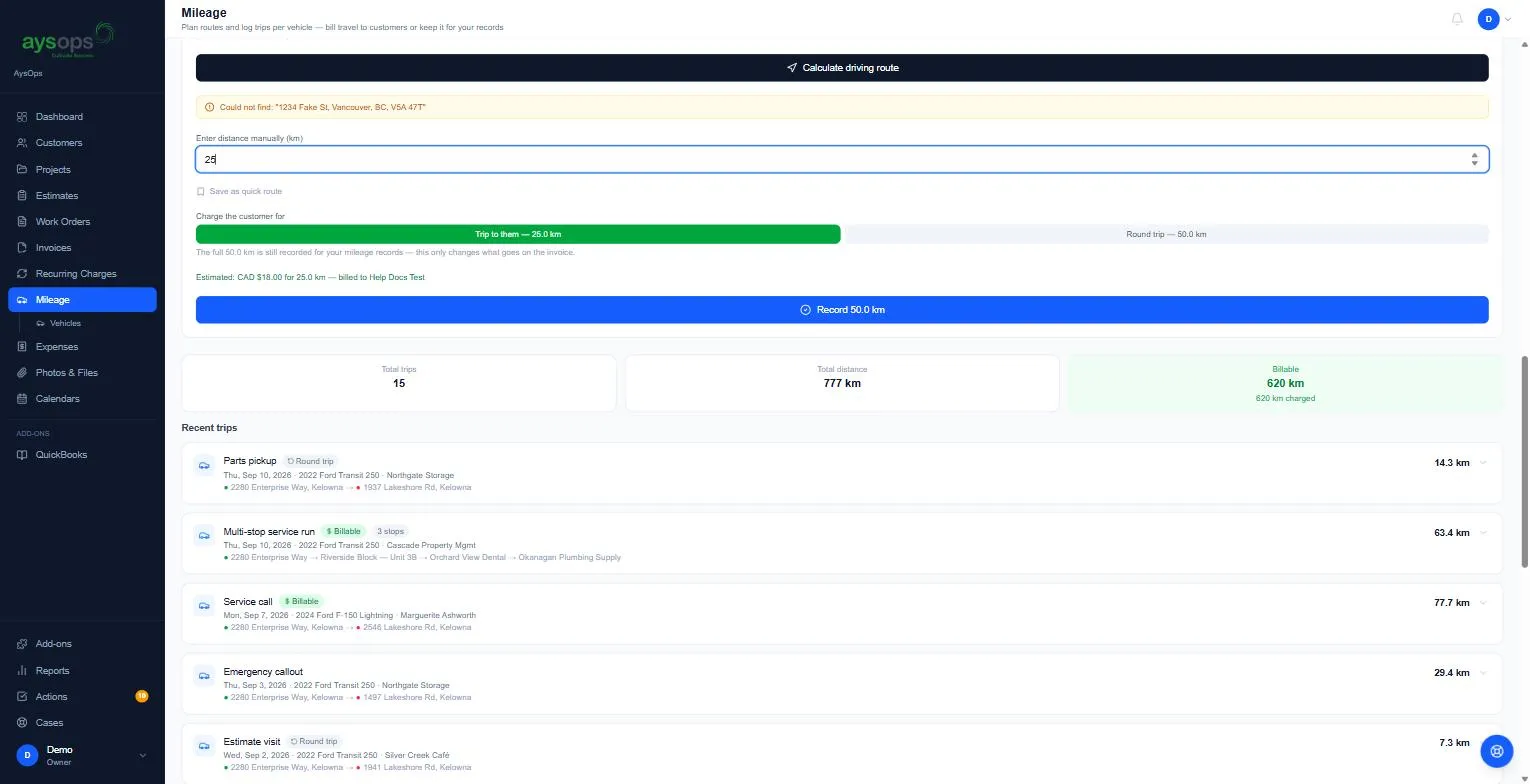Image resolution: width=1530 pixels, height=784 pixels.
Task: Expand the Multi-stop service run trip
Action: 1483,533
